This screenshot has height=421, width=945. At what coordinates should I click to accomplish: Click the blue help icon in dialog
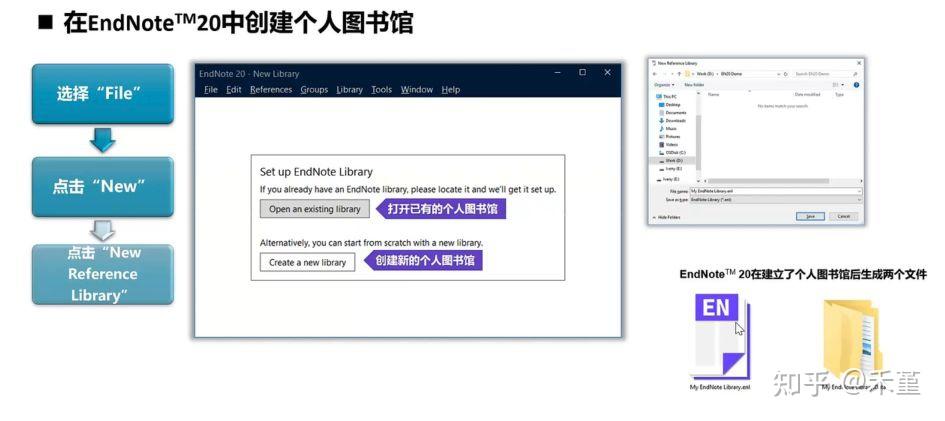click(856, 85)
